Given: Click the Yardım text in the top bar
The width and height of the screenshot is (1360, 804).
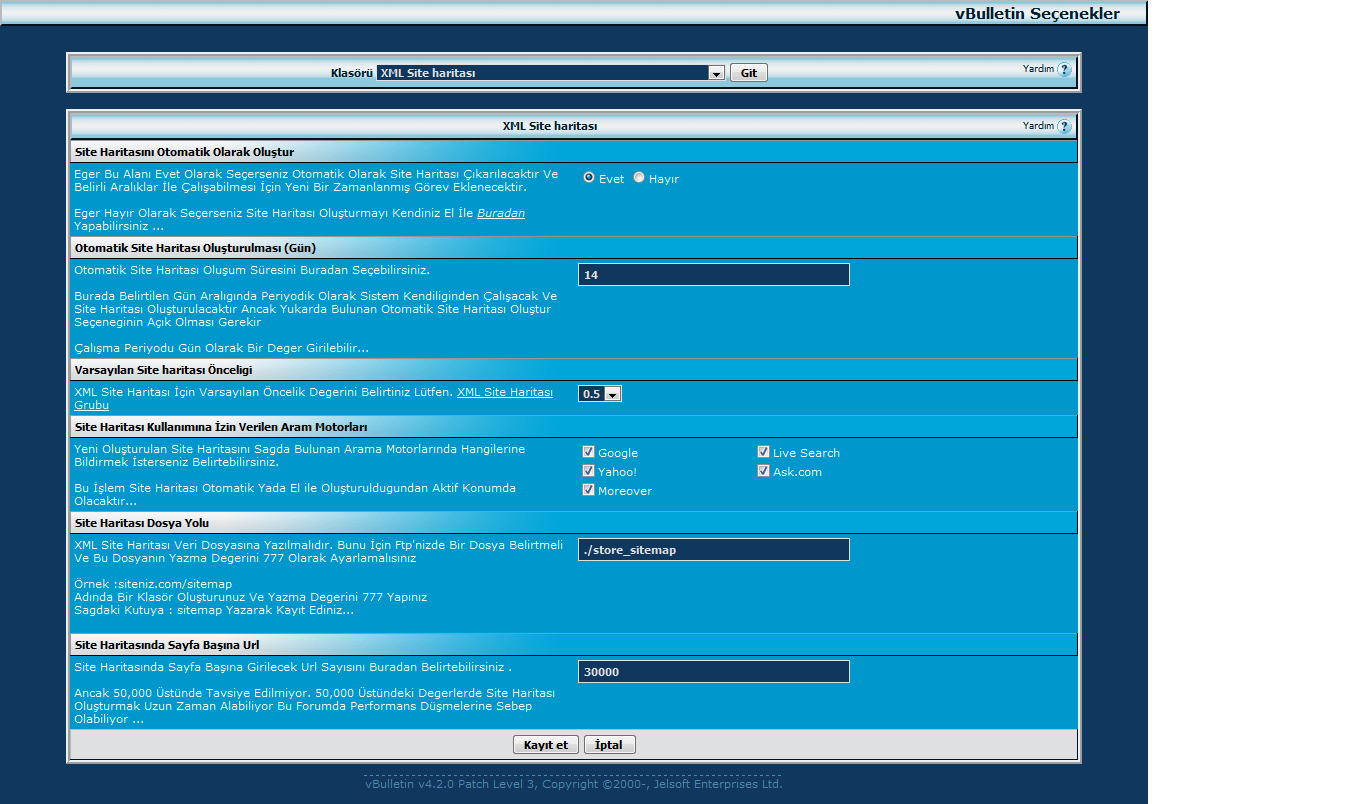Looking at the screenshot, I should click(x=1038, y=69).
